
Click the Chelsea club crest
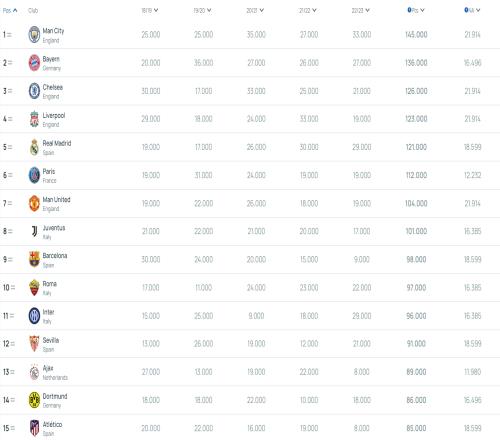pos(34,91)
